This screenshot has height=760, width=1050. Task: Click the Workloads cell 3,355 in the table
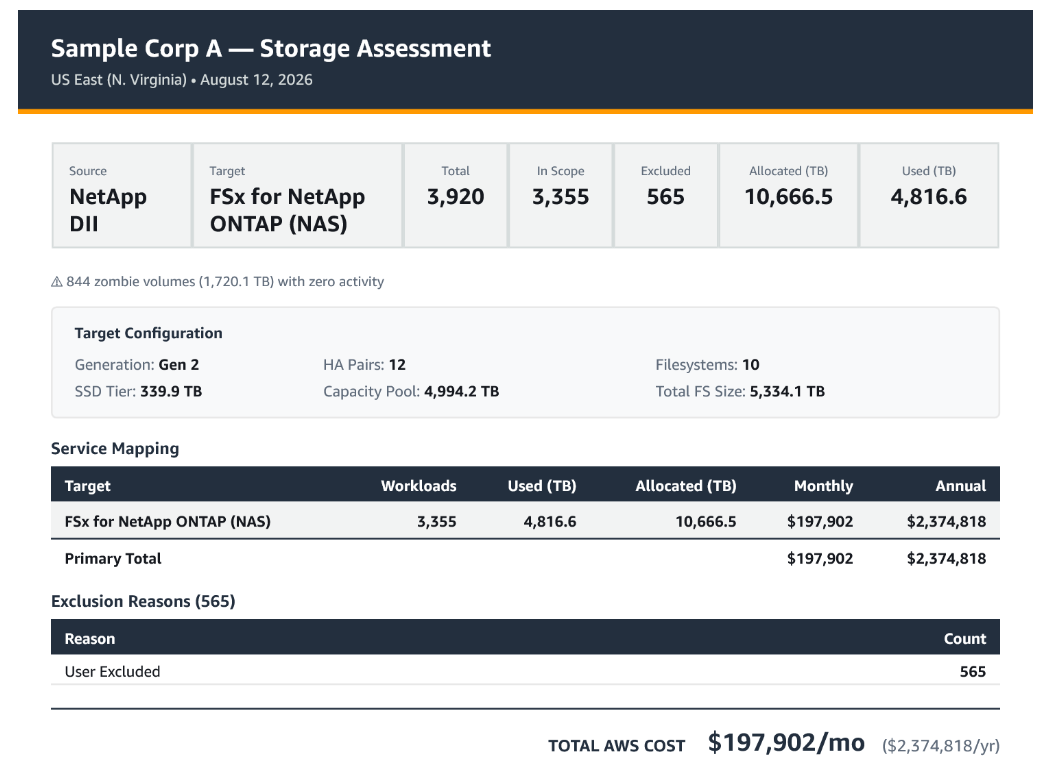point(437,522)
